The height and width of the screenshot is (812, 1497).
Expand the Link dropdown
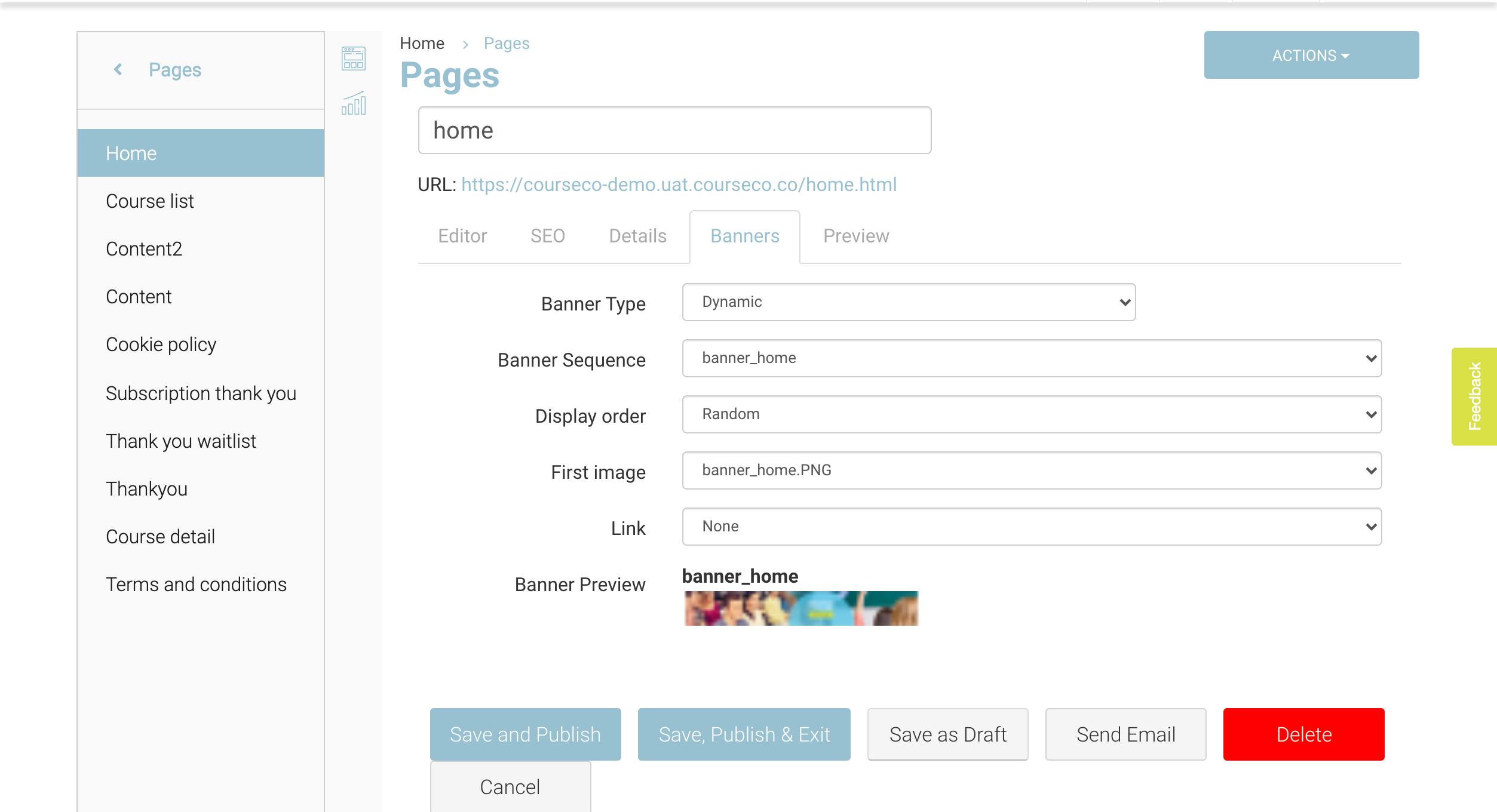1031,527
